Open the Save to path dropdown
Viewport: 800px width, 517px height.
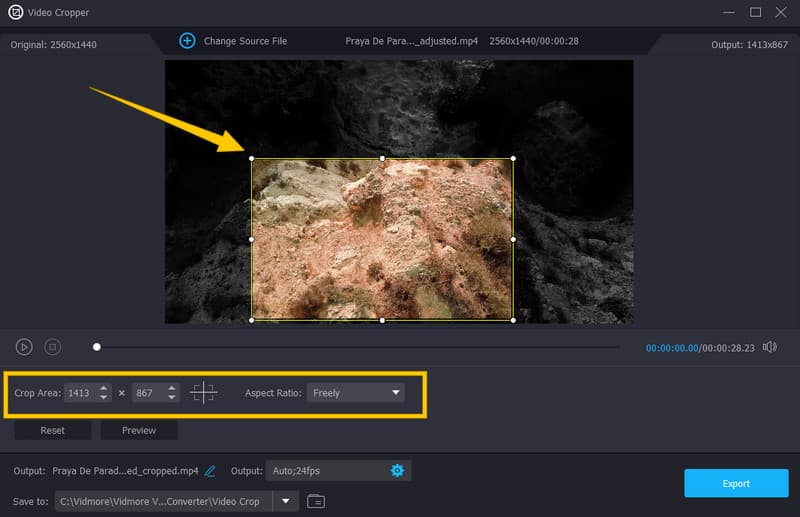click(x=286, y=500)
